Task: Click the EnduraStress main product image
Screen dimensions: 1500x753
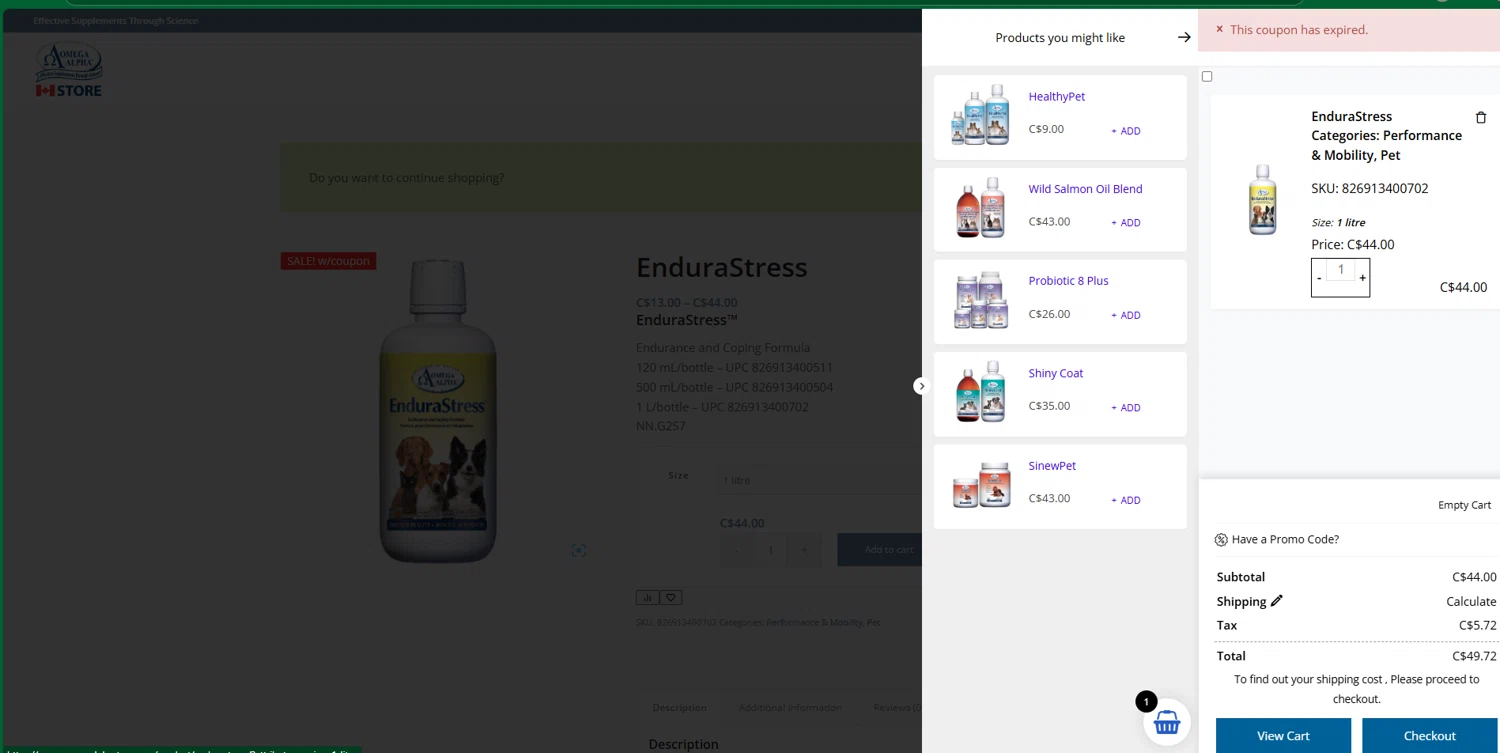Action: pyautogui.click(x=437, y=411)
